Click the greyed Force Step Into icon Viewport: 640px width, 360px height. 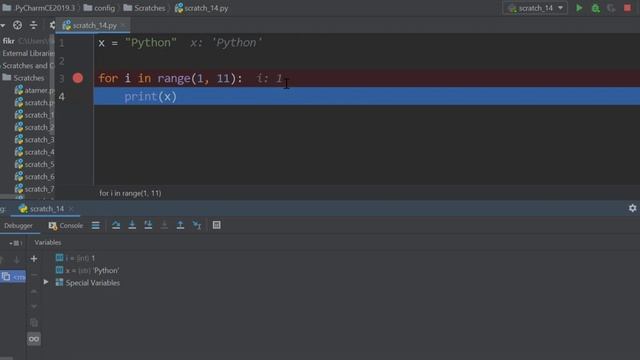(164, 225)
